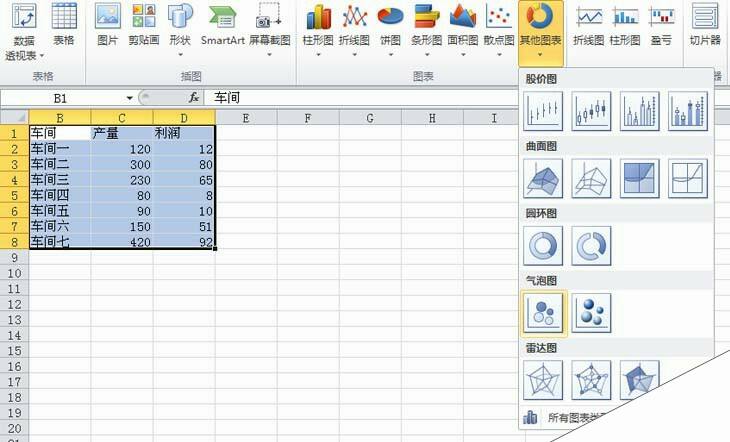This screenshot has height=442, width=730.
Task: Select the highlighted 气泡图 bubble chart
Action: (x=543, y=313)
